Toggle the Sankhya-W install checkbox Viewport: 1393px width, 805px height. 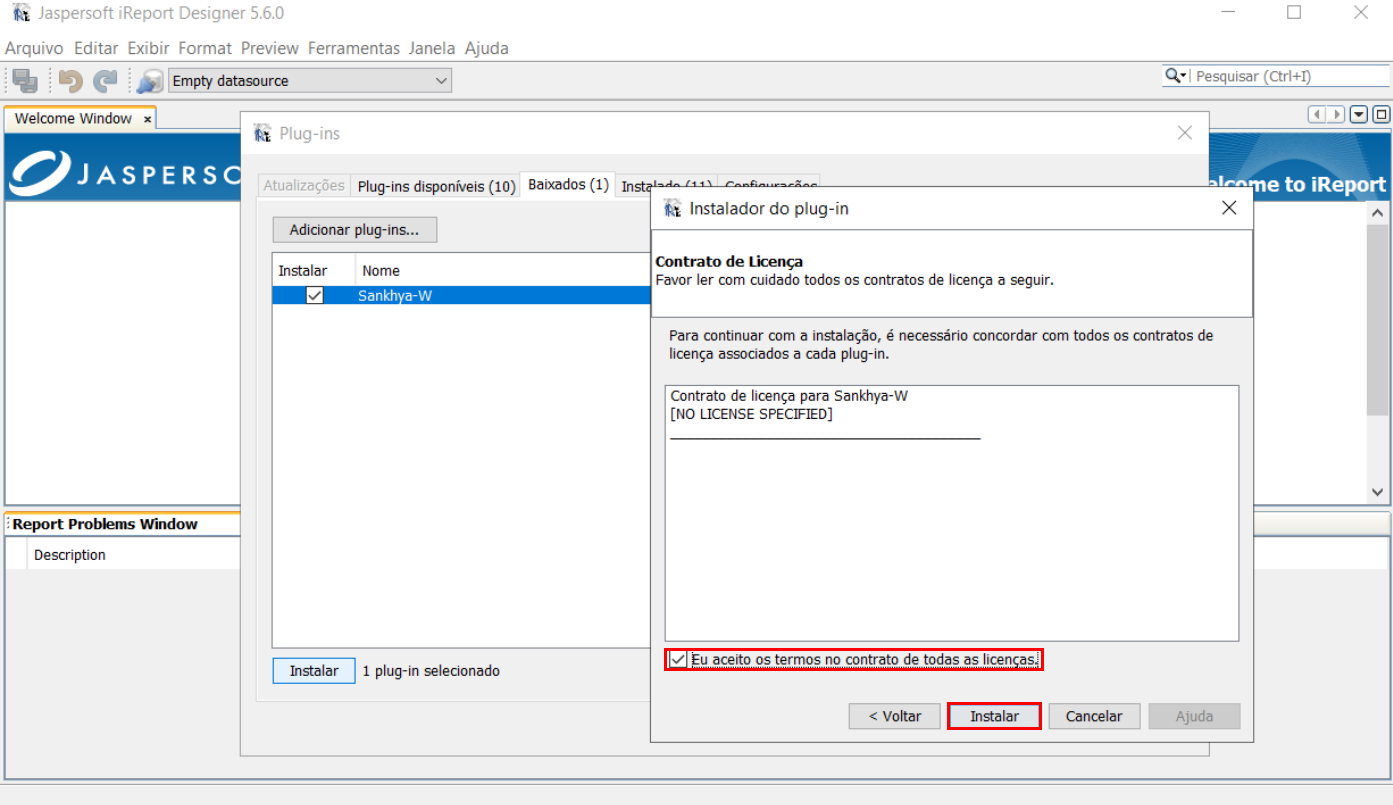click(315, 295)
